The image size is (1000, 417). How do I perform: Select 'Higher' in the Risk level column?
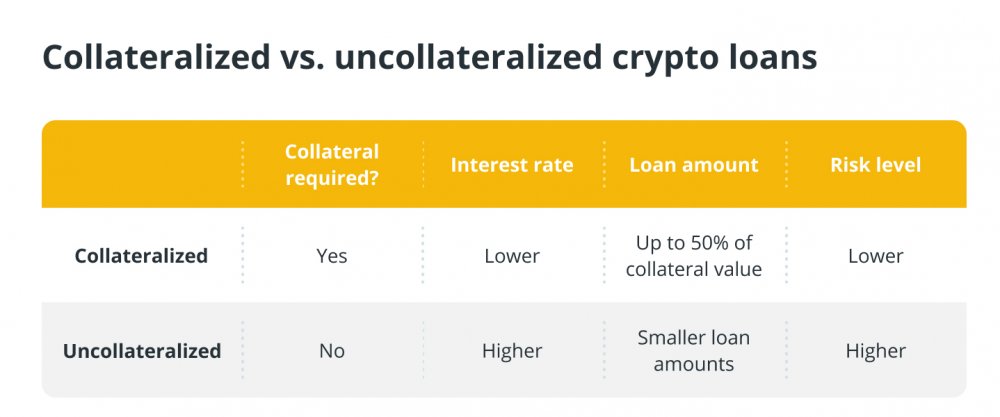pyautogui.click(x=876, y=351)
